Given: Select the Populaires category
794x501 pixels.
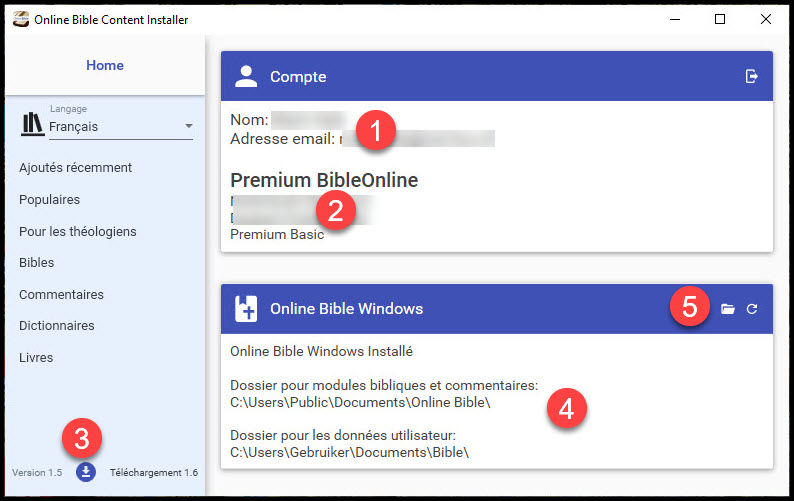Looking at the screenshot, I should (x=50, y=200).
